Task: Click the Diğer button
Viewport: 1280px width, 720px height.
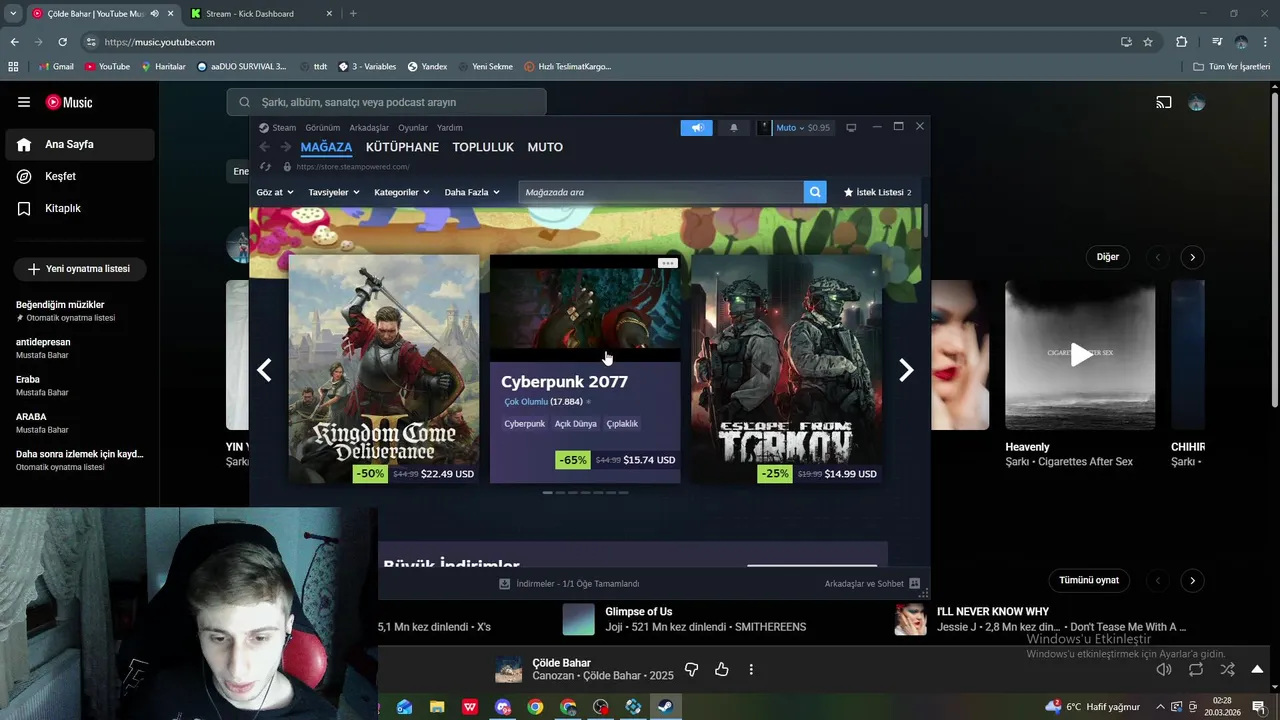Action: pyautogui.click(x=1108, y=257)
